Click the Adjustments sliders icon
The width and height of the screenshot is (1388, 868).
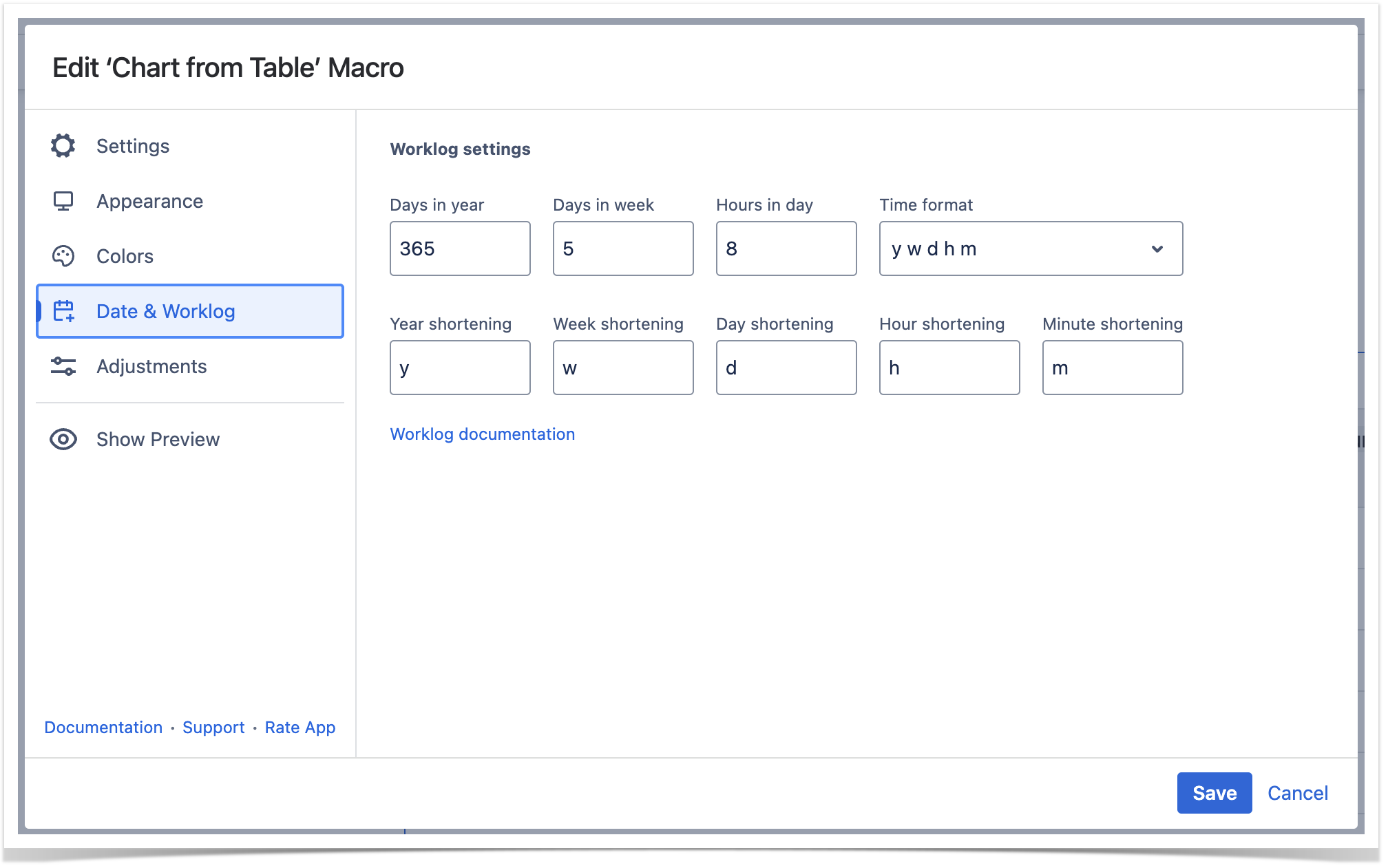(63, 366)
